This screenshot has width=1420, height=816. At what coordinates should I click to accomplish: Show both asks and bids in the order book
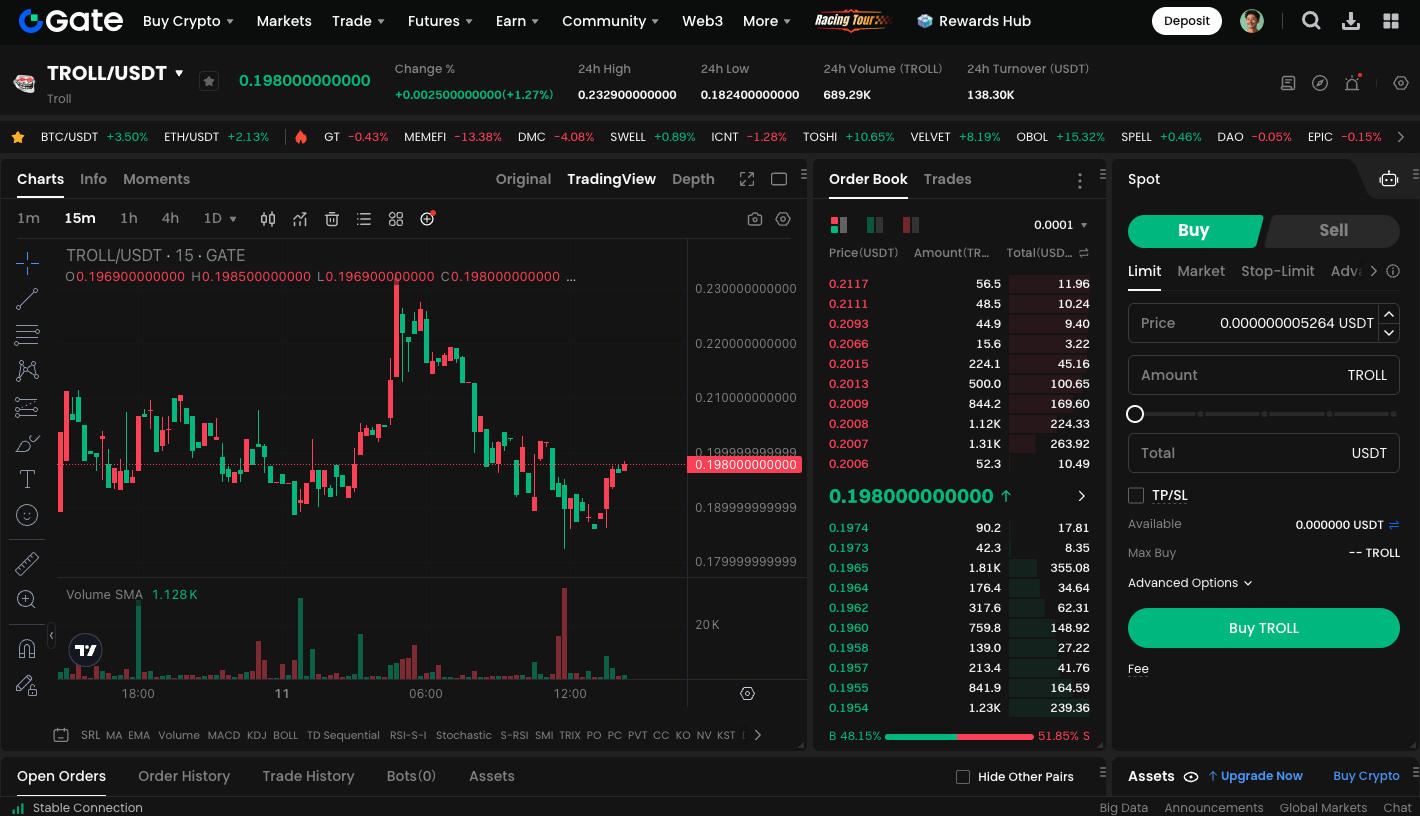point(839,225)
